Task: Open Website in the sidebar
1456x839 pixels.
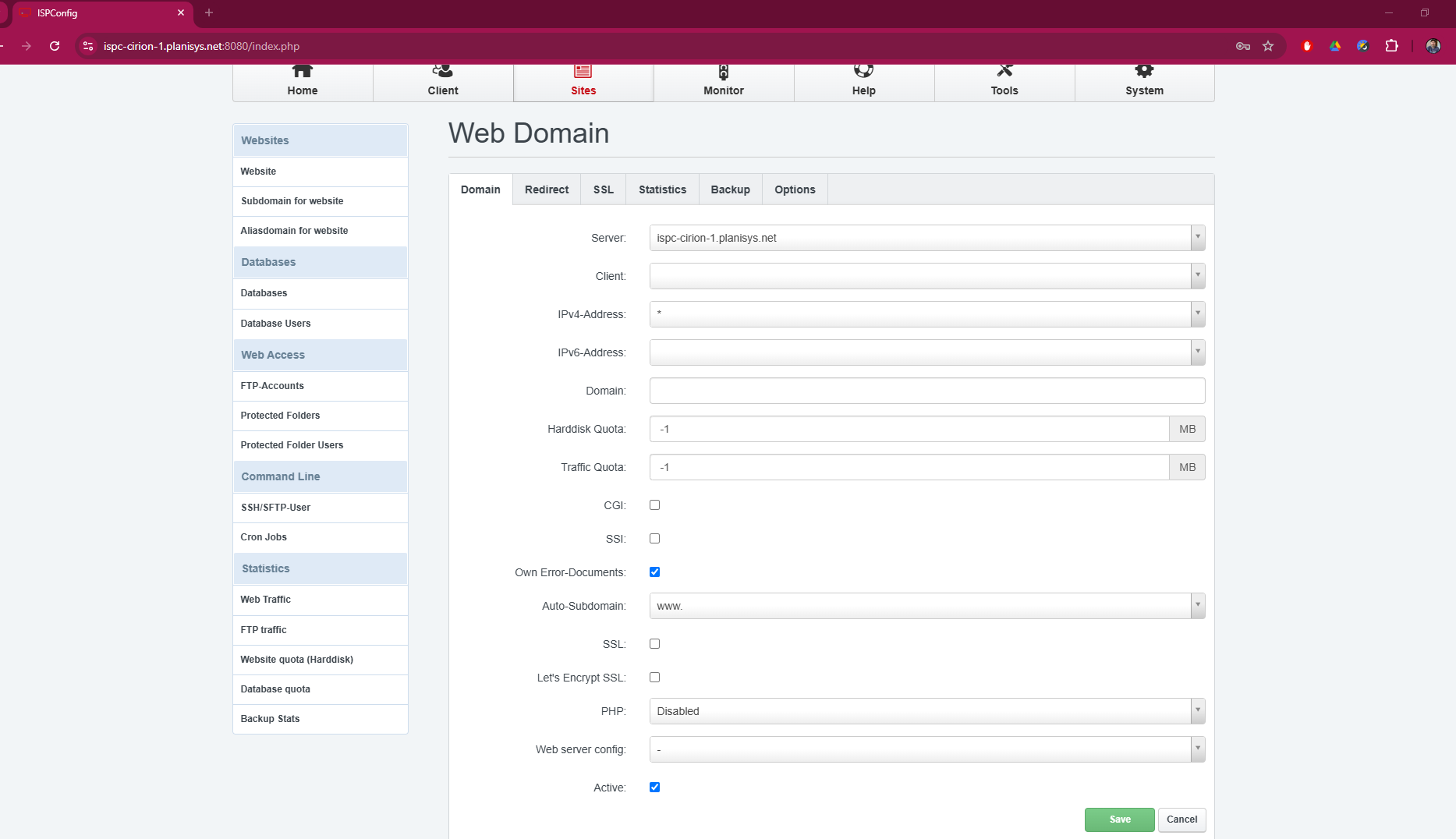Action: 321,172
